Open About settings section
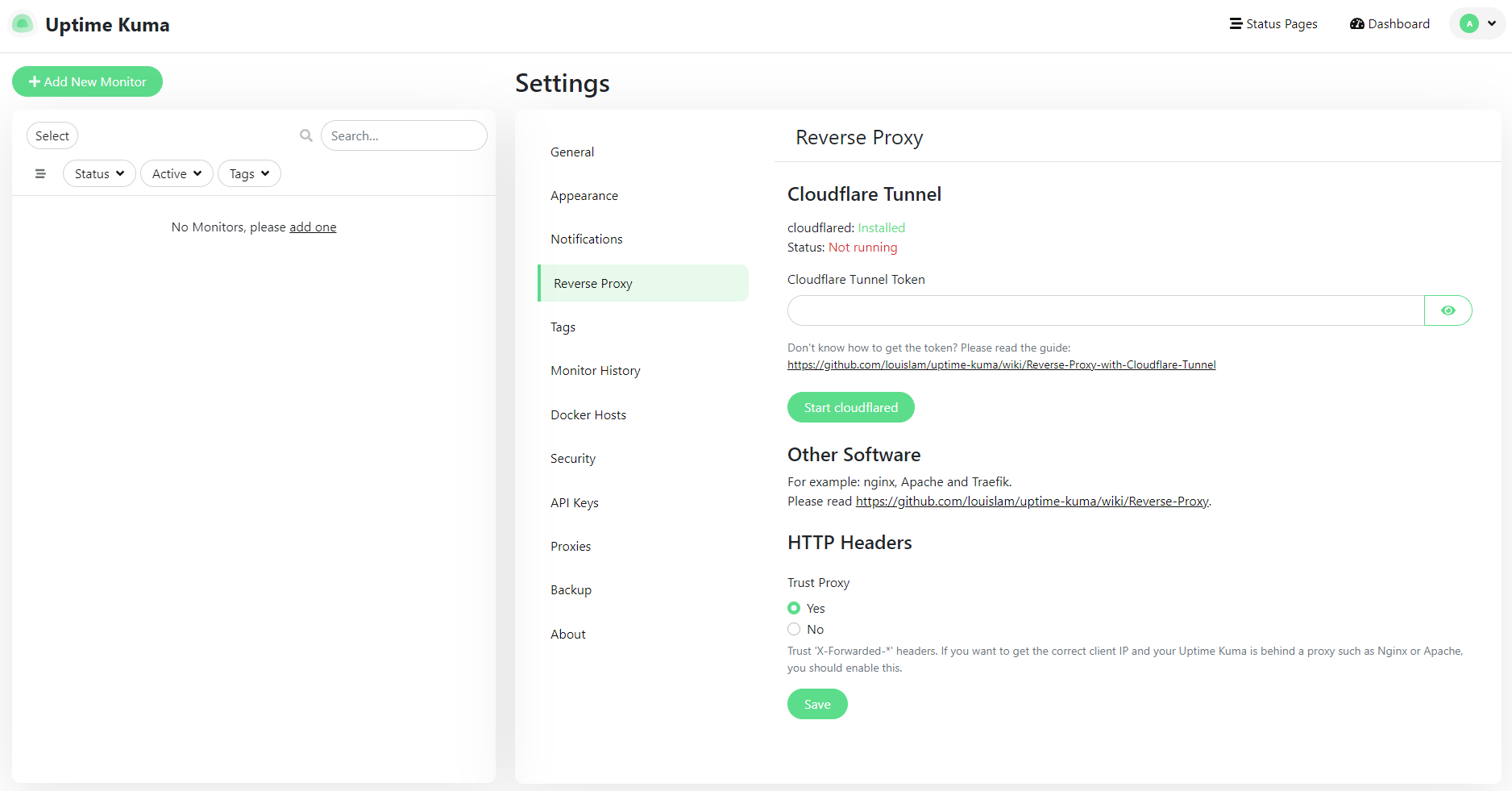This screenshot has width=1512, height=791. 642,634
